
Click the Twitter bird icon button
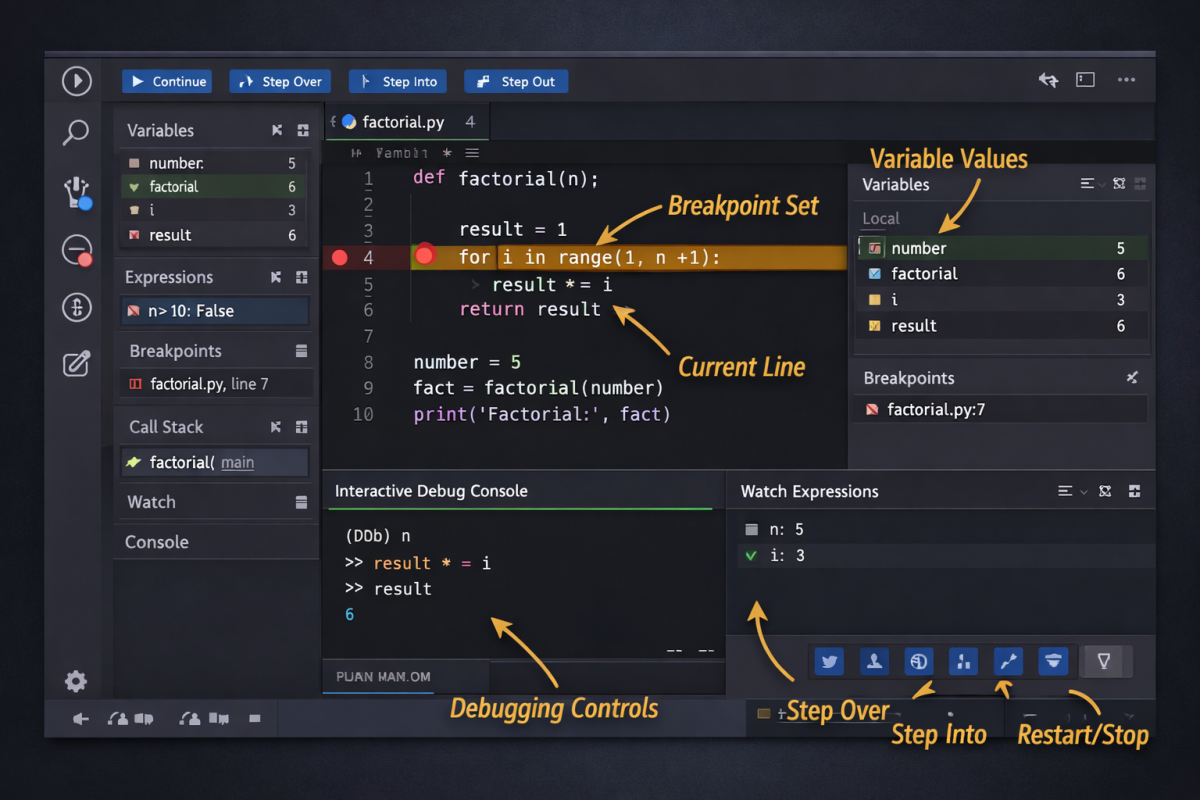tap(829, 661)
